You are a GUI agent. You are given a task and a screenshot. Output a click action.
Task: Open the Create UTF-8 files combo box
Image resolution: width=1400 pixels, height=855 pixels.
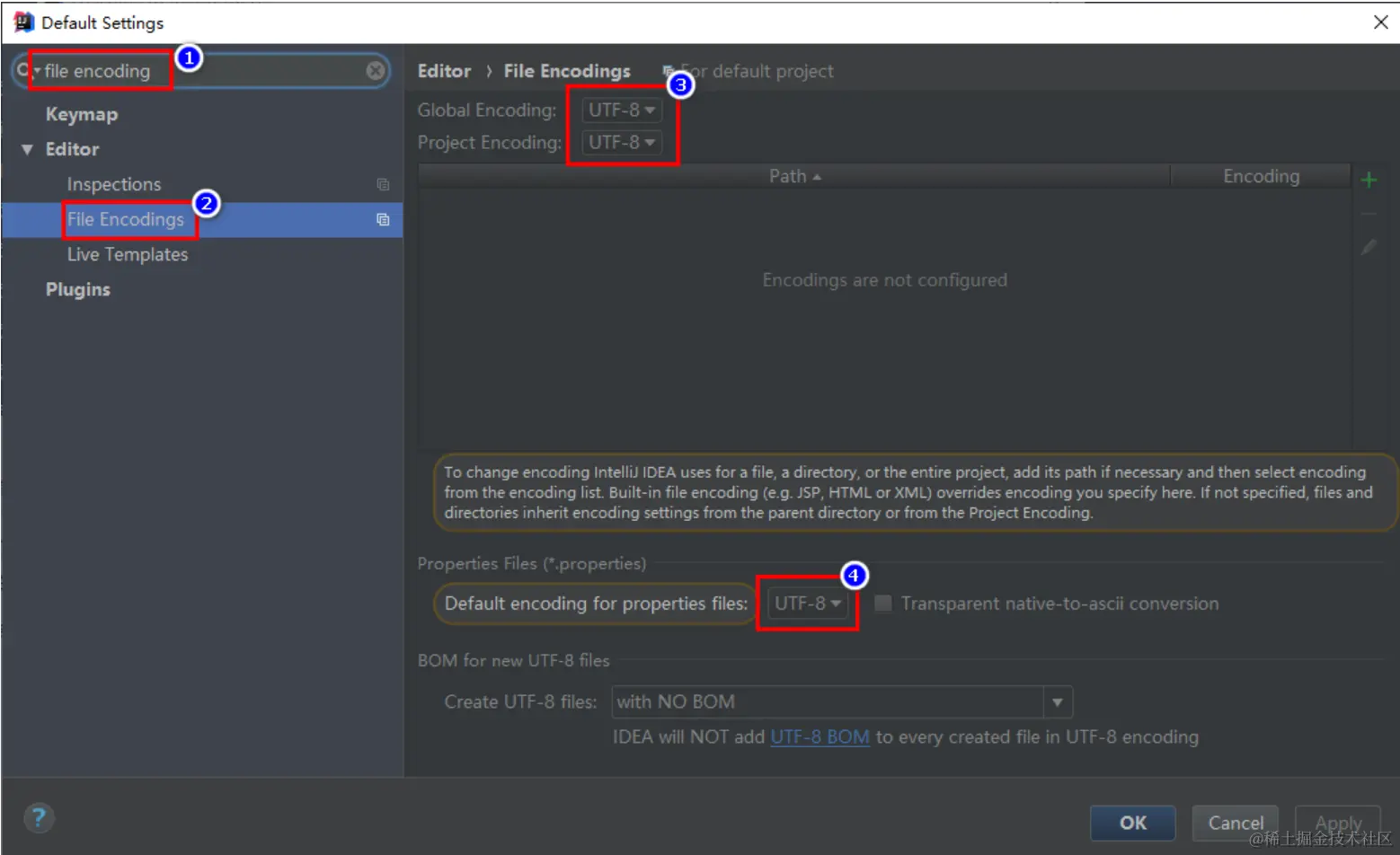click(x=842, y=702)
